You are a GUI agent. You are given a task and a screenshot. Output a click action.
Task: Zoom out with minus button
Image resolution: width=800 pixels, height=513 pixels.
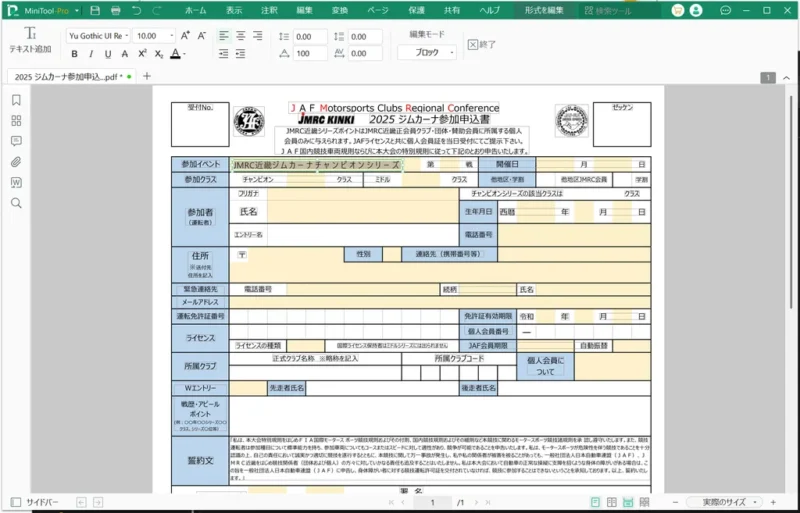tap(675, 502)
